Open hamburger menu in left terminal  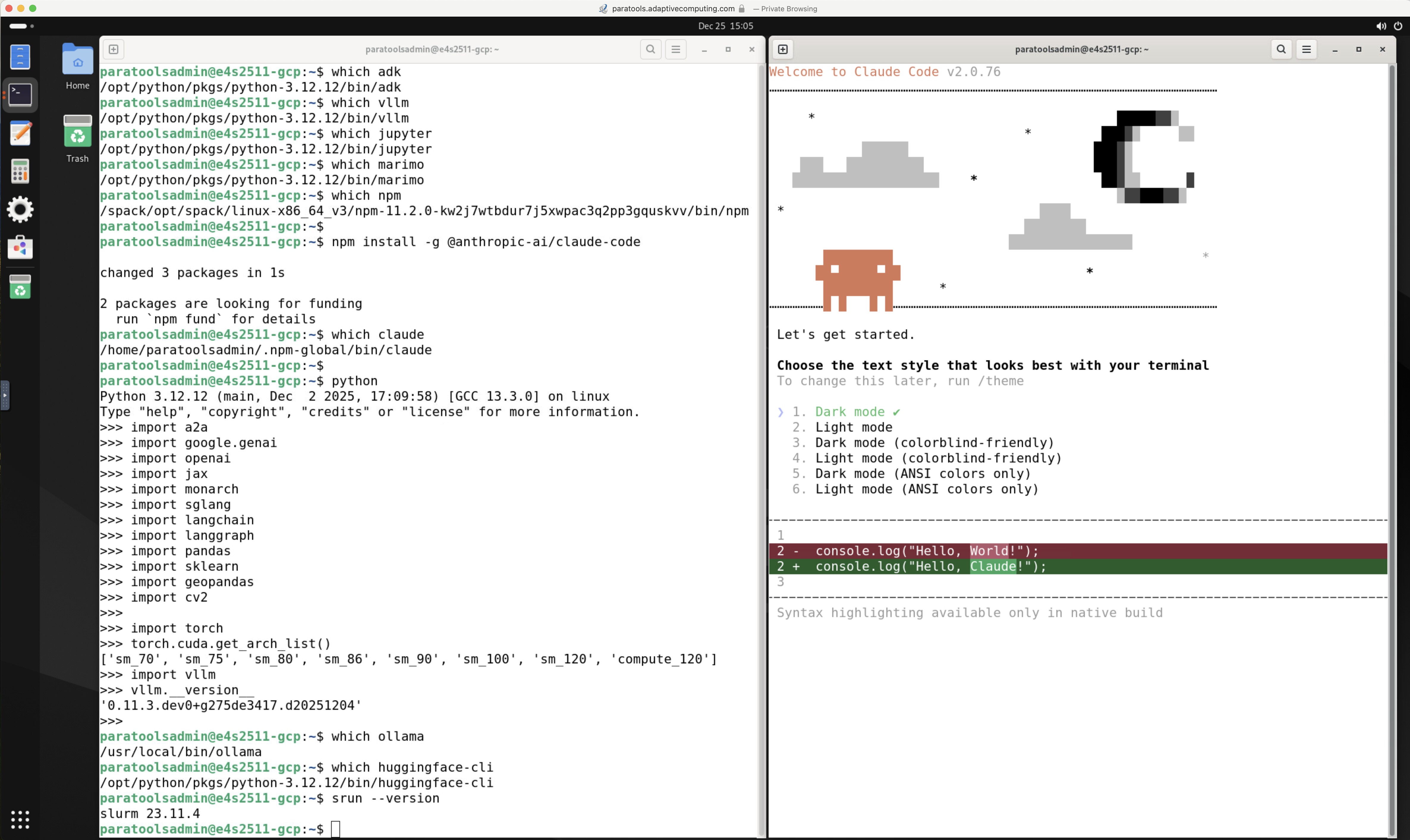tap(676, 49)
